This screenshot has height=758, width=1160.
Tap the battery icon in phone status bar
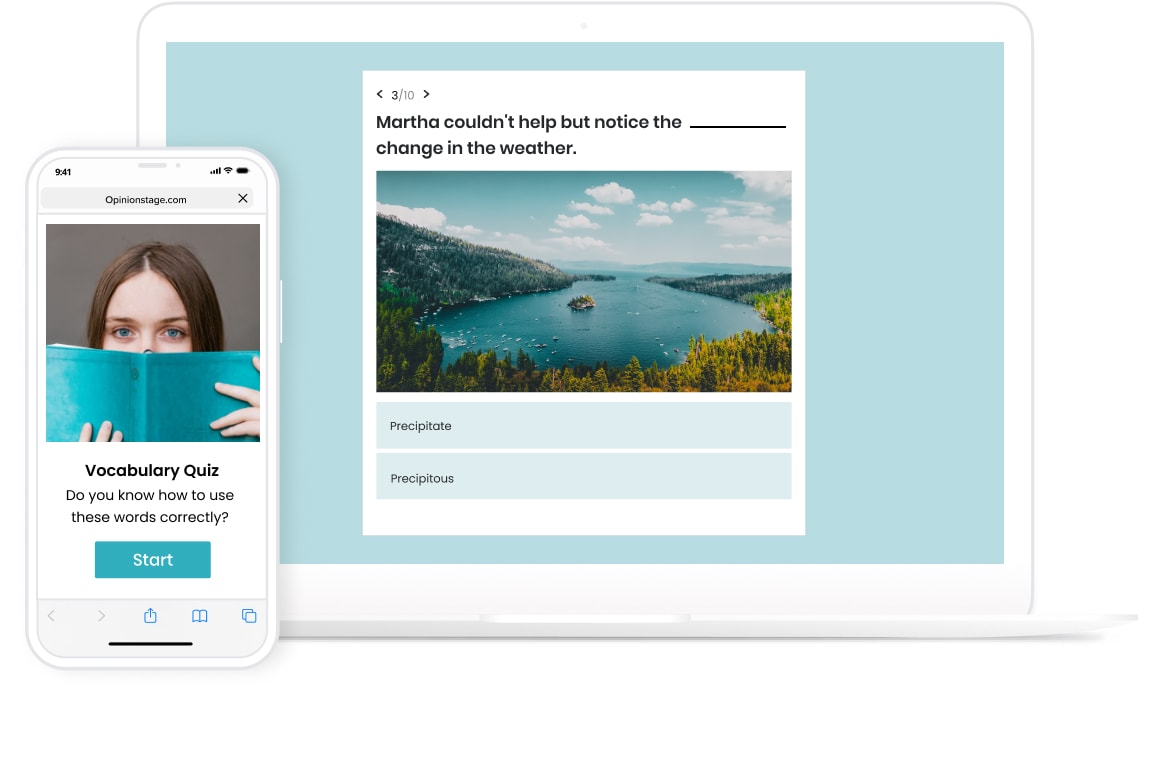(x=243, y=171)
